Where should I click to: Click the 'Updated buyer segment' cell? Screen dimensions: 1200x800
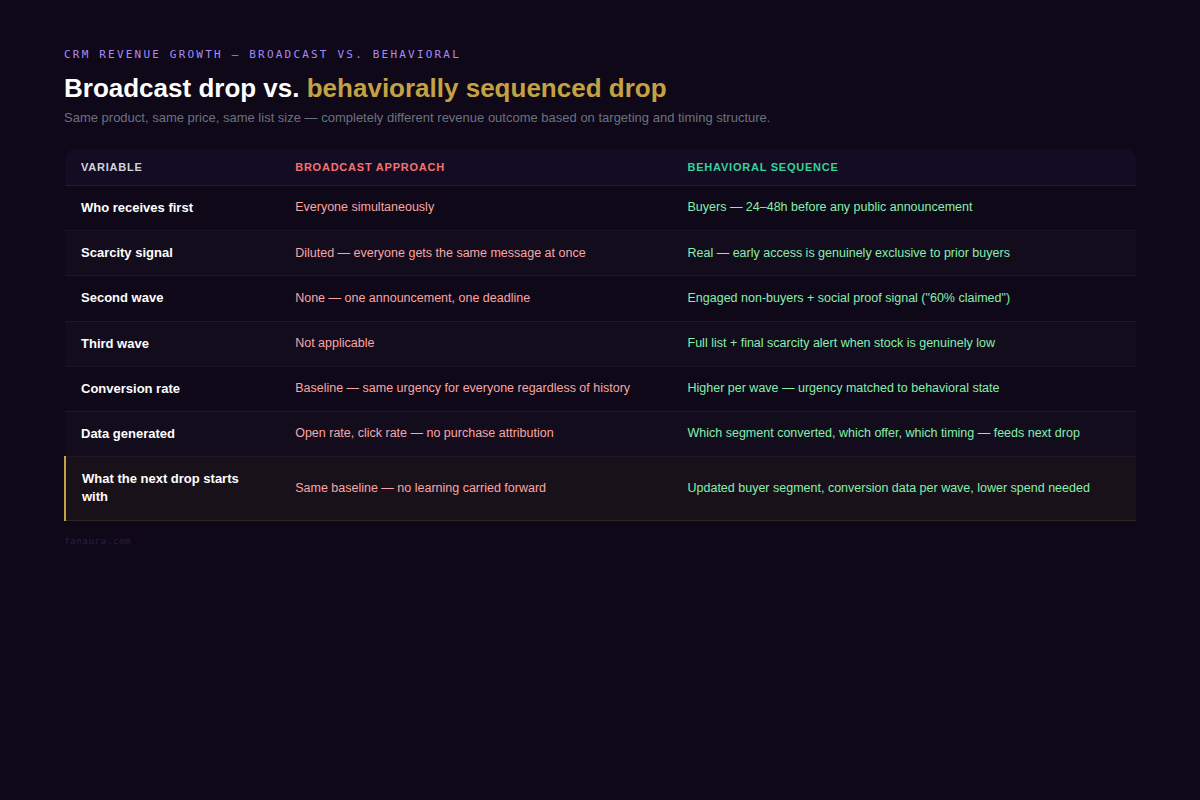[889, 488]
